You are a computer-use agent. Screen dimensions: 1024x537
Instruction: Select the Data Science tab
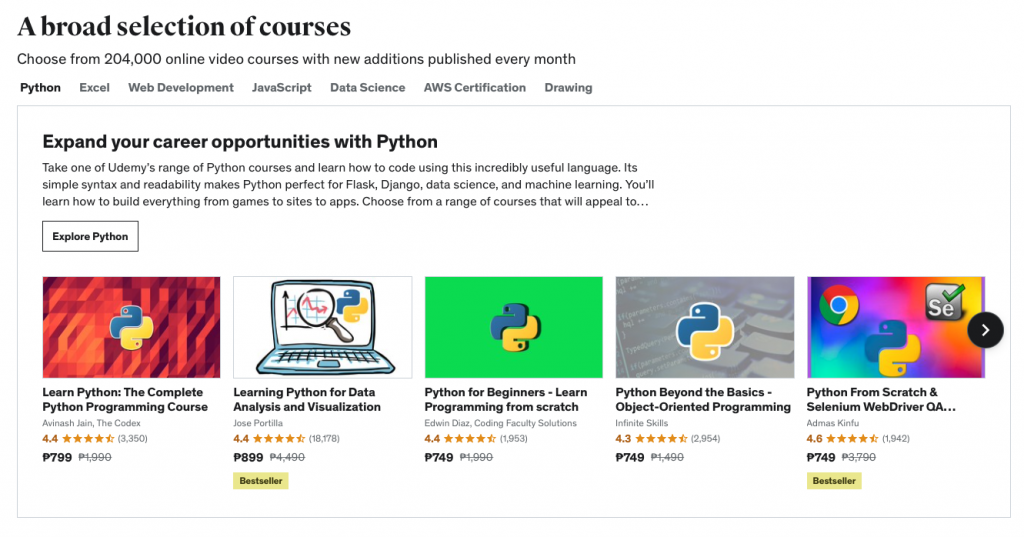click(367, 88)
